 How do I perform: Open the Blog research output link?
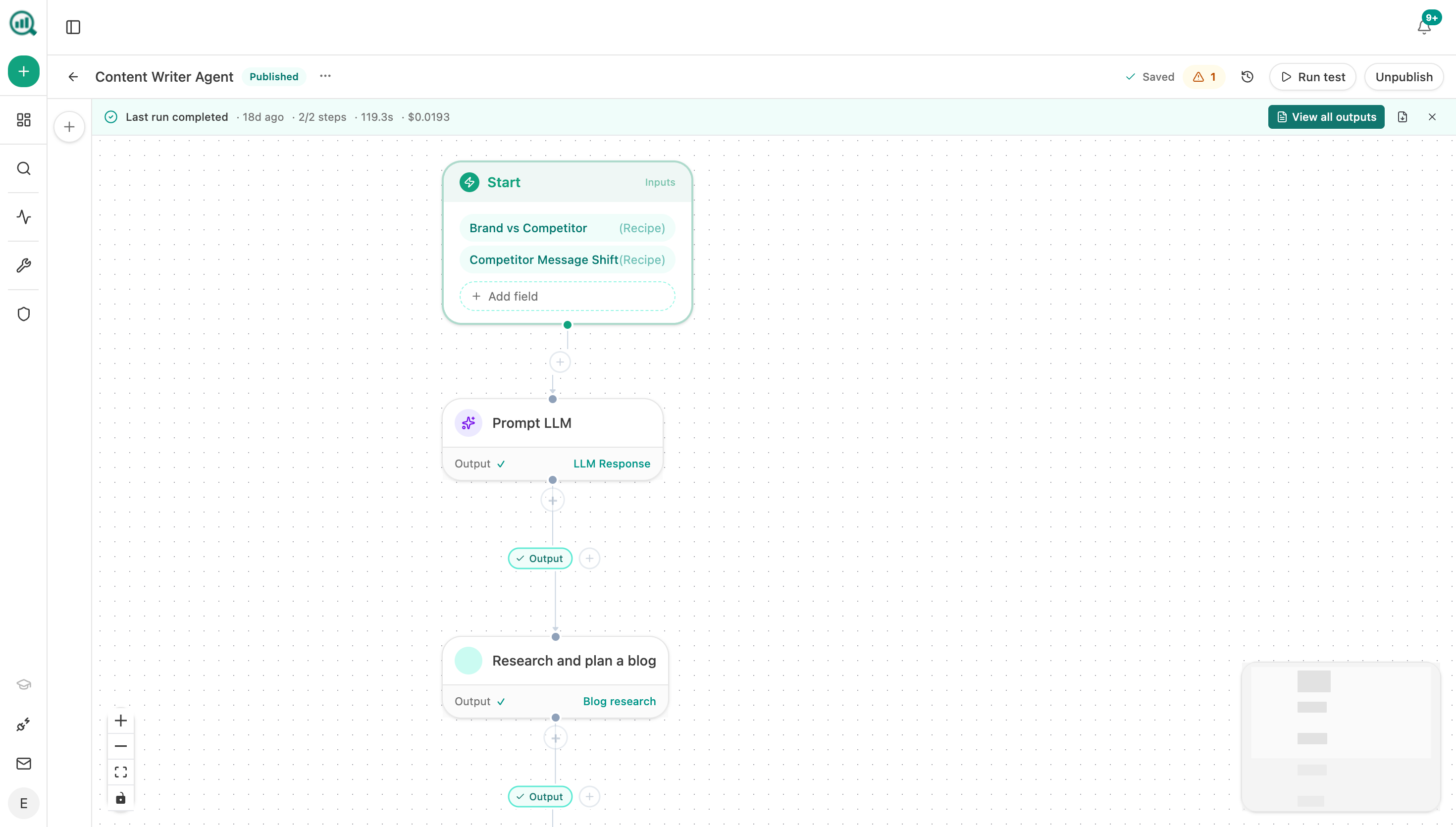(x=619, y=702)
